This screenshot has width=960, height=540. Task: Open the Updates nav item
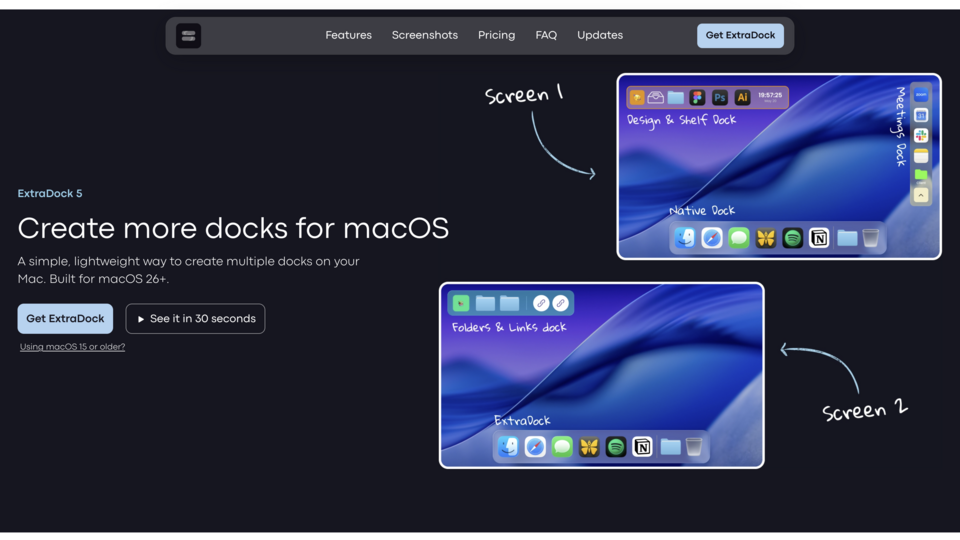(600, 36)
